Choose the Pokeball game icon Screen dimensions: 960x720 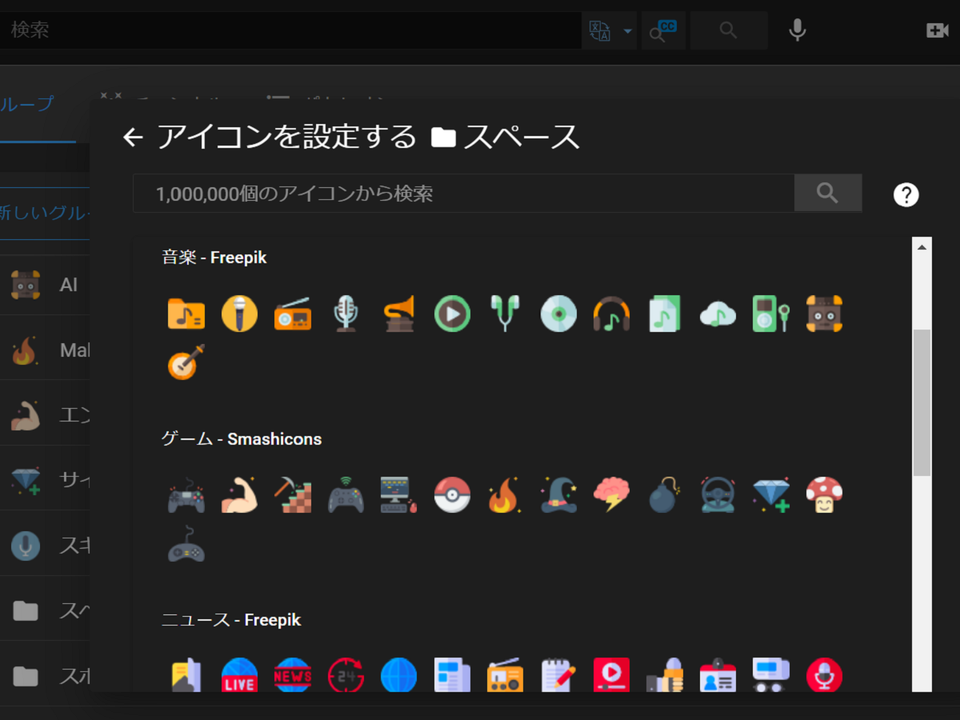452,495
